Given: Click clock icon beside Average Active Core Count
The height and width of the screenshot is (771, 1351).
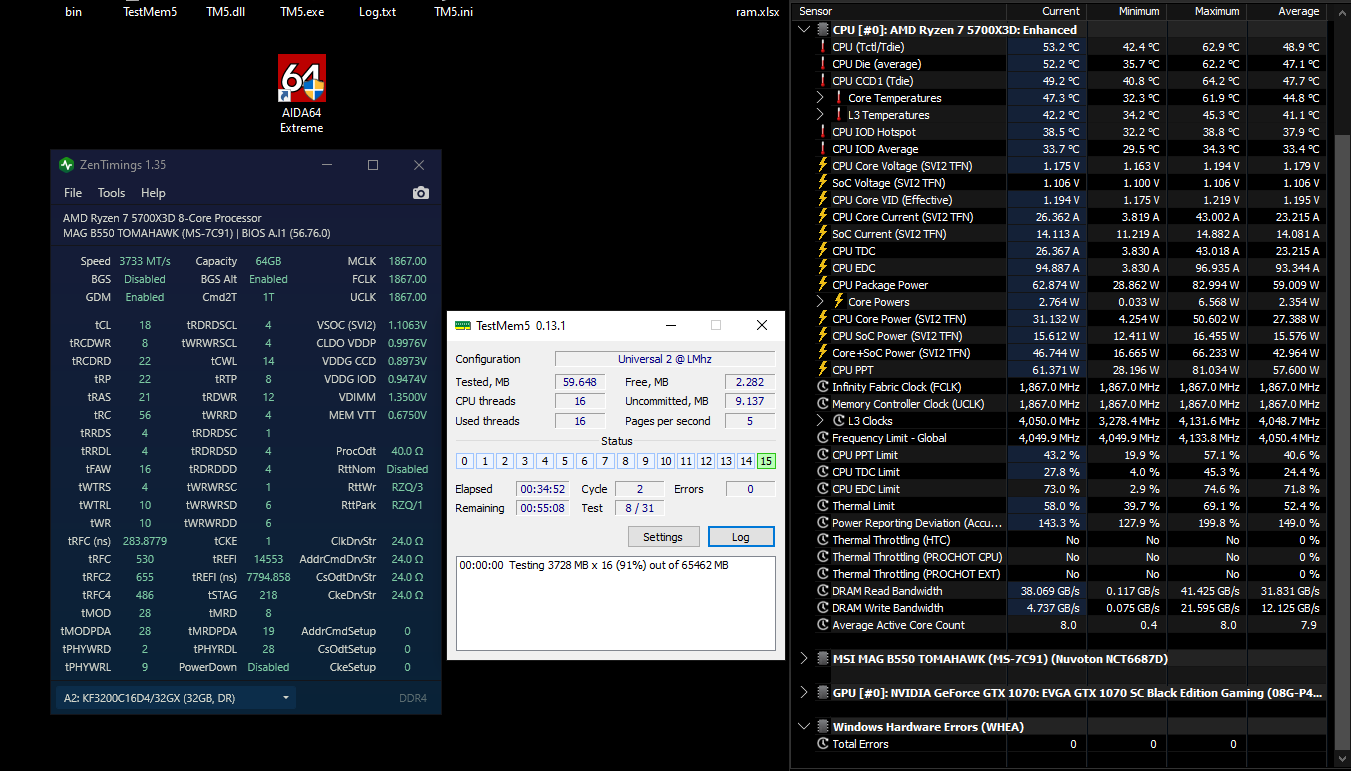Looking at the screenshot, I should (x=823, y=625).
